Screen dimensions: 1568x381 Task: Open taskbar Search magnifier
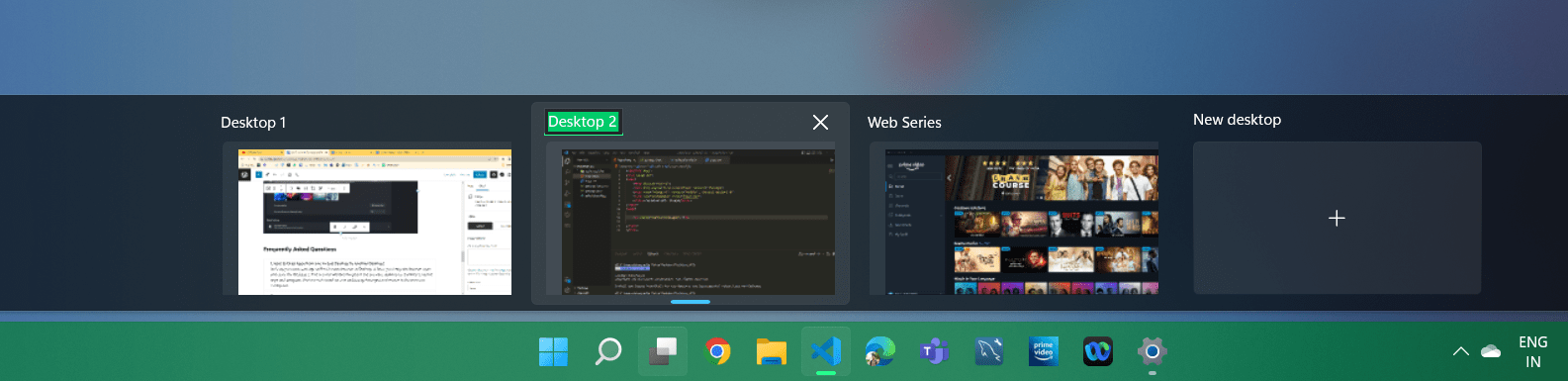[x=608, y=351]
